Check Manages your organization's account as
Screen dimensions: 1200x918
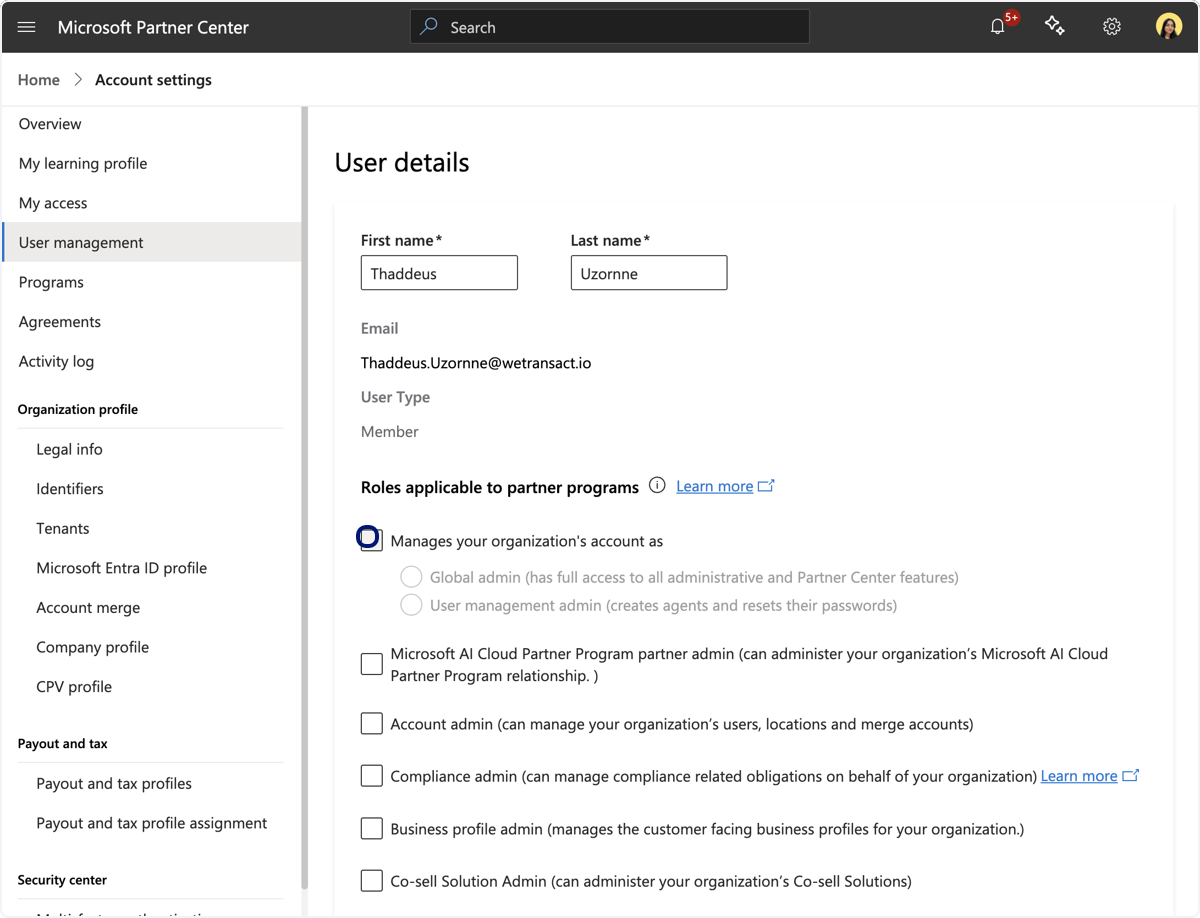point(371,540)
